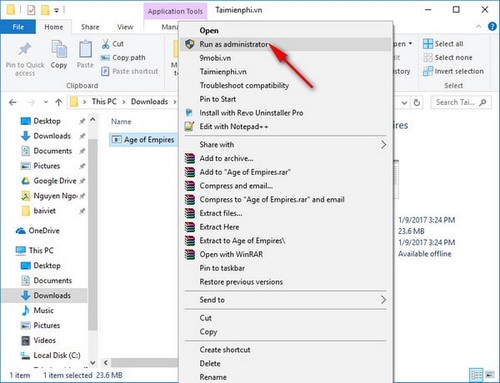The image size is (500, 383).
Task: Click the chevron after Downloads in path
Action: coord(175,102)
